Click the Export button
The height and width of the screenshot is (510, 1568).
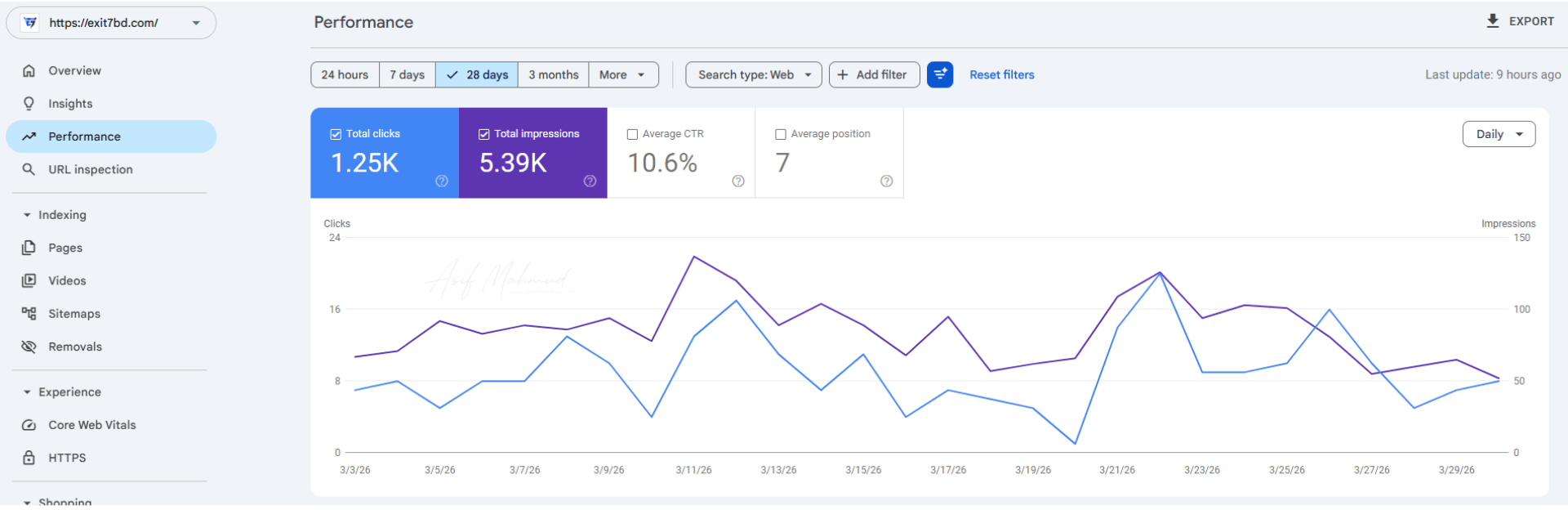(1520, 21)
